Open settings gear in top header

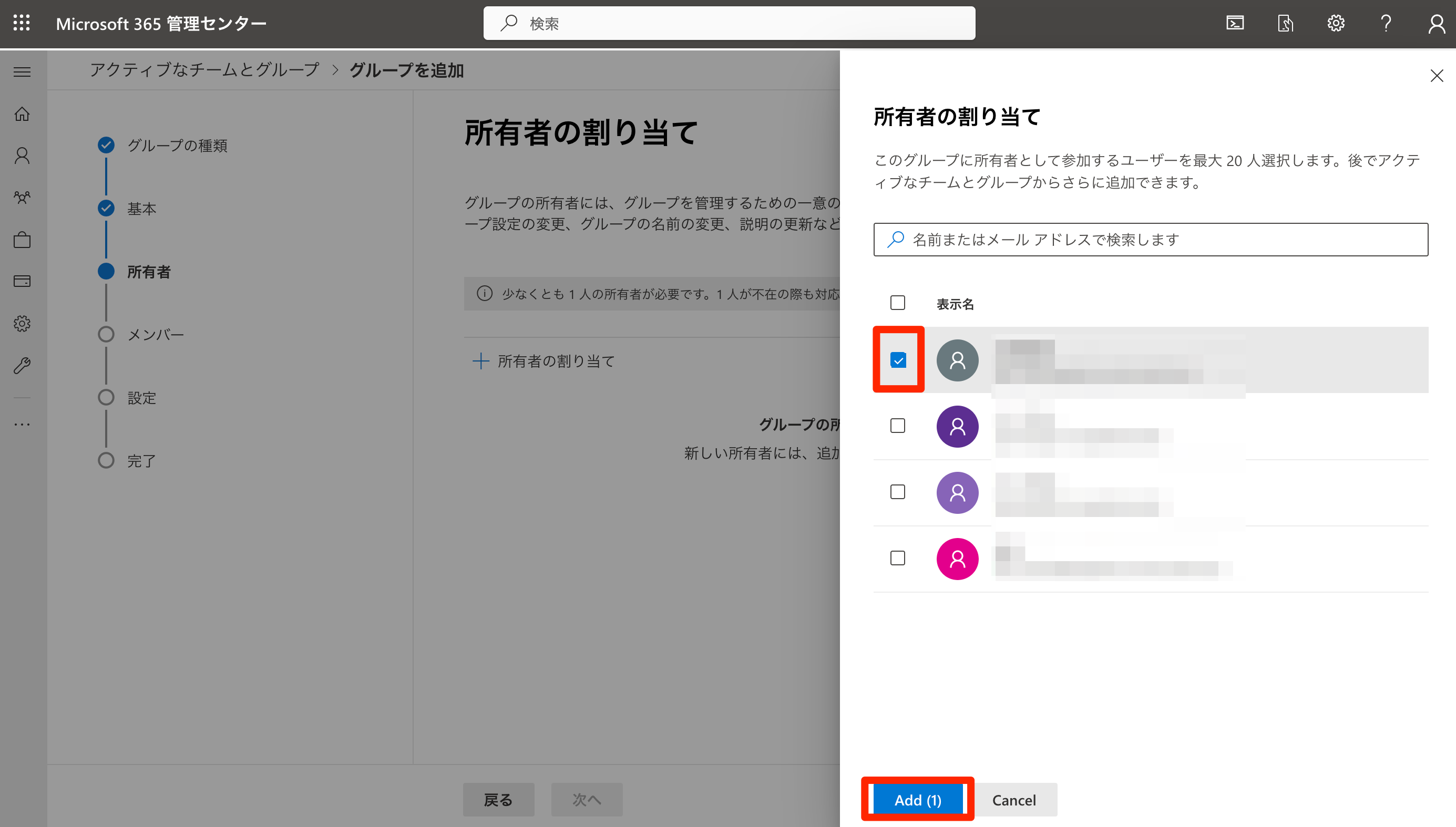click(1336, 23)
